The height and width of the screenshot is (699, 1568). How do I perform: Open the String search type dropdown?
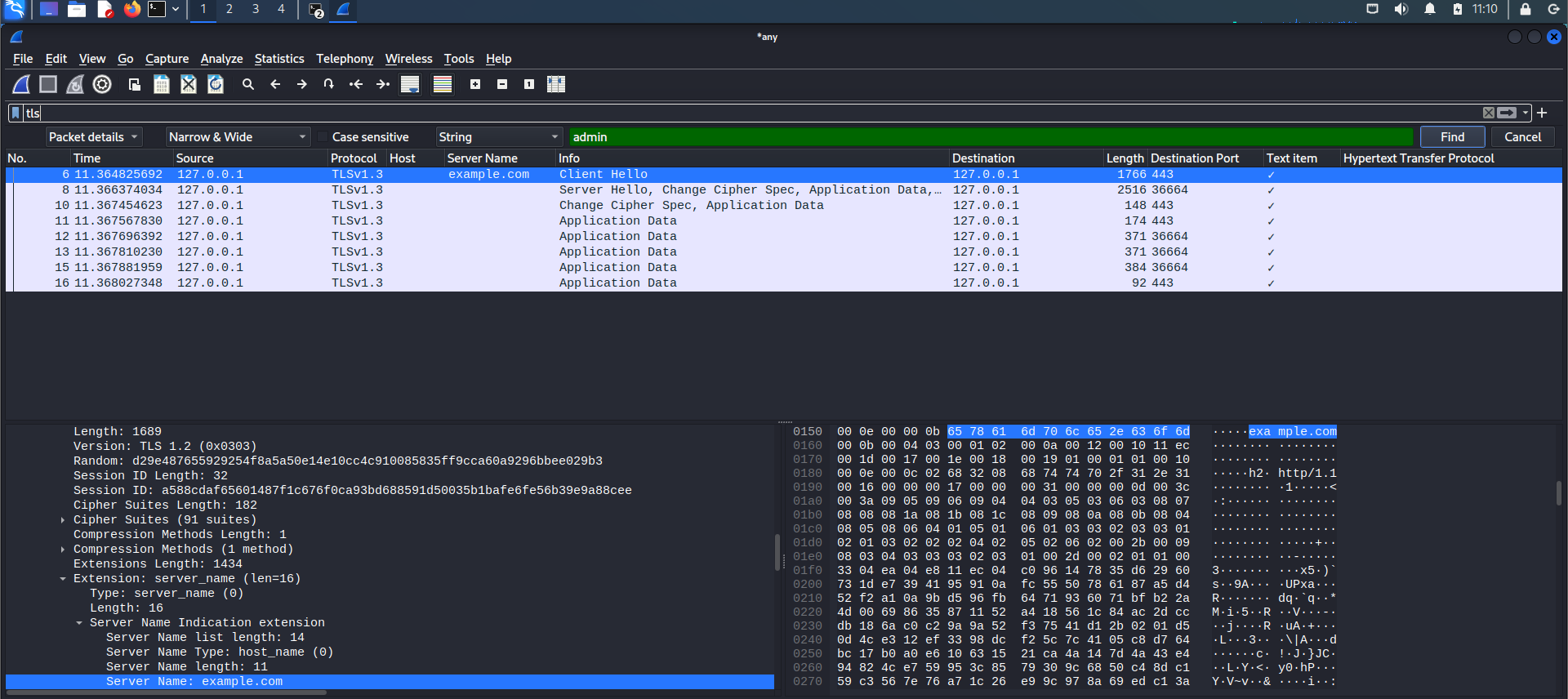click(x=498, y=137)
